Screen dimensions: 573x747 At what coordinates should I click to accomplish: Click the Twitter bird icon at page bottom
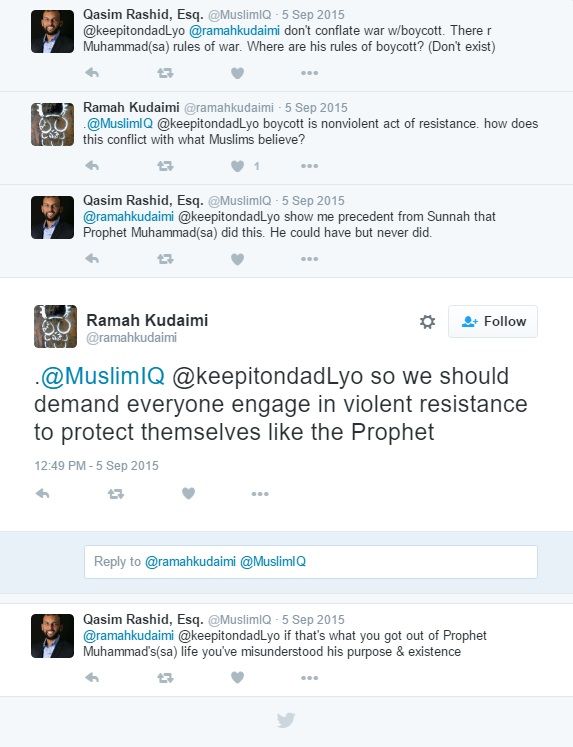pyautogui.click(x=286, y=720)
